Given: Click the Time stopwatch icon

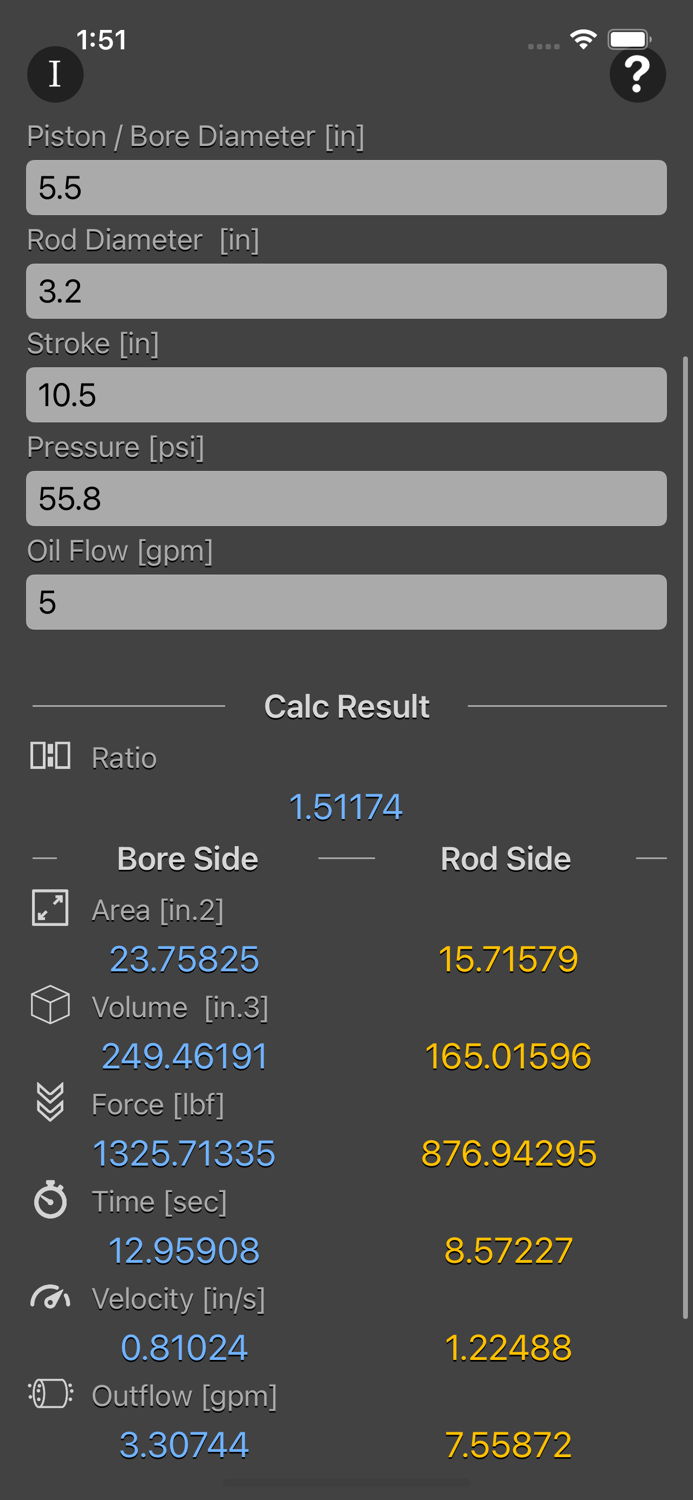Looking at the screenshot, I should click(x=49, y=1201).
